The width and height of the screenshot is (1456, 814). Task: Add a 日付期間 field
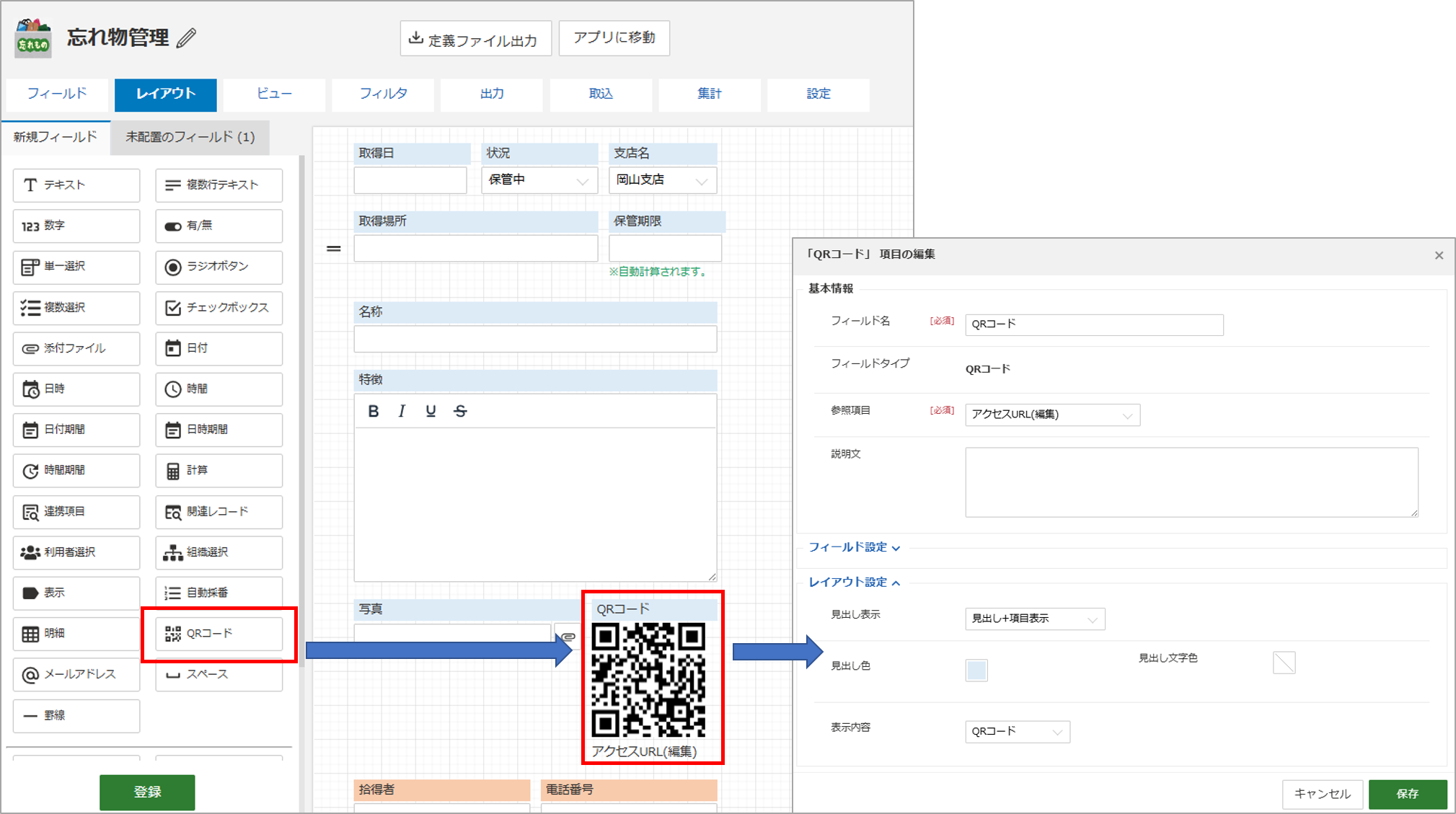coord(76,430)
